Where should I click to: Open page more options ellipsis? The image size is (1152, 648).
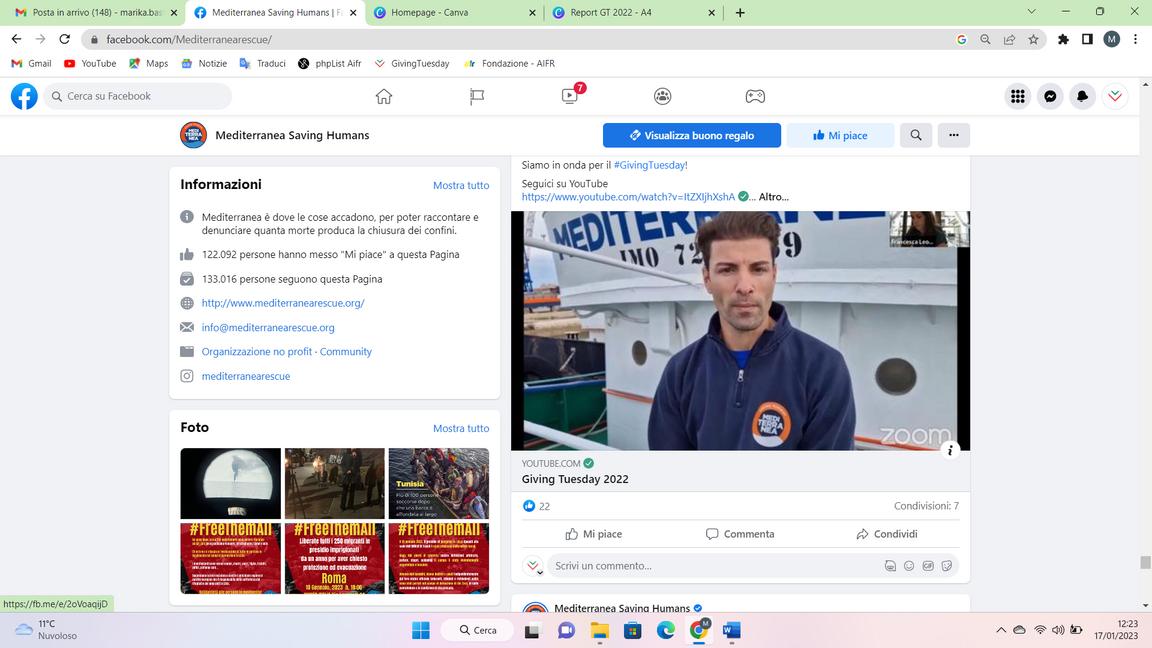[x=954, y=135]
